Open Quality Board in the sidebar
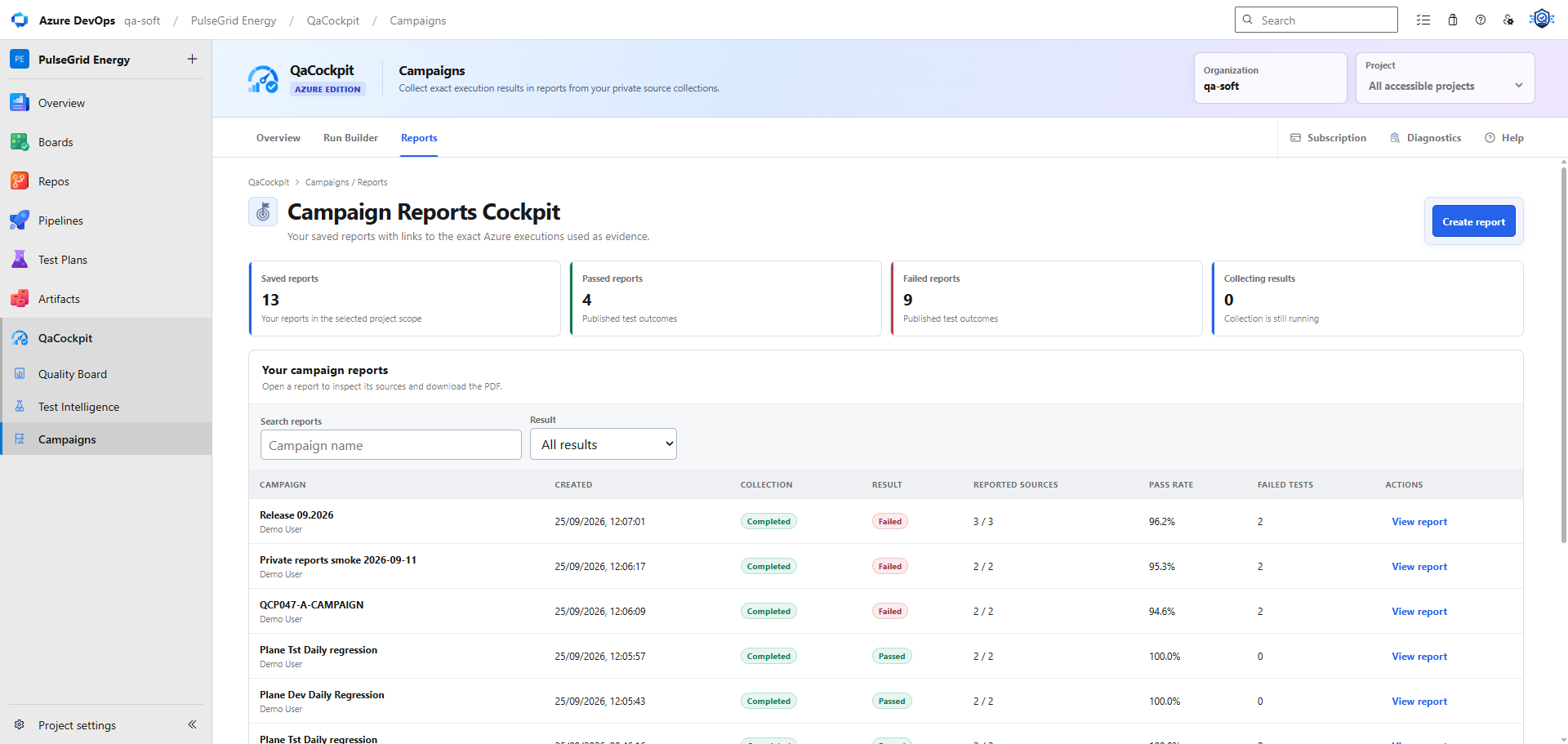This screenshot has height=744, width=1568. 106,374
